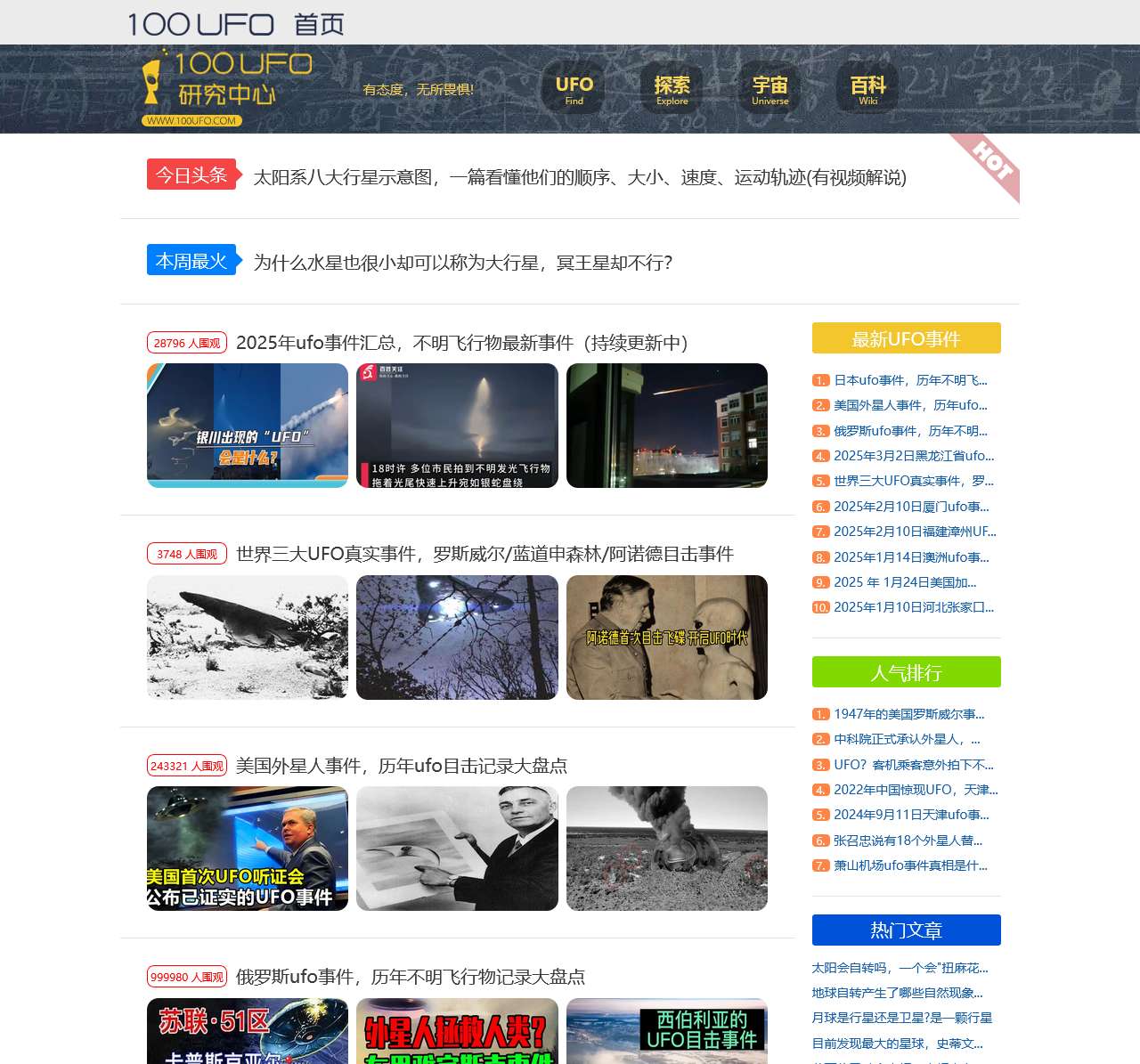Switch to the 最新UFO事件 sidebar section
The image size is (1140, 1064).
906,338
